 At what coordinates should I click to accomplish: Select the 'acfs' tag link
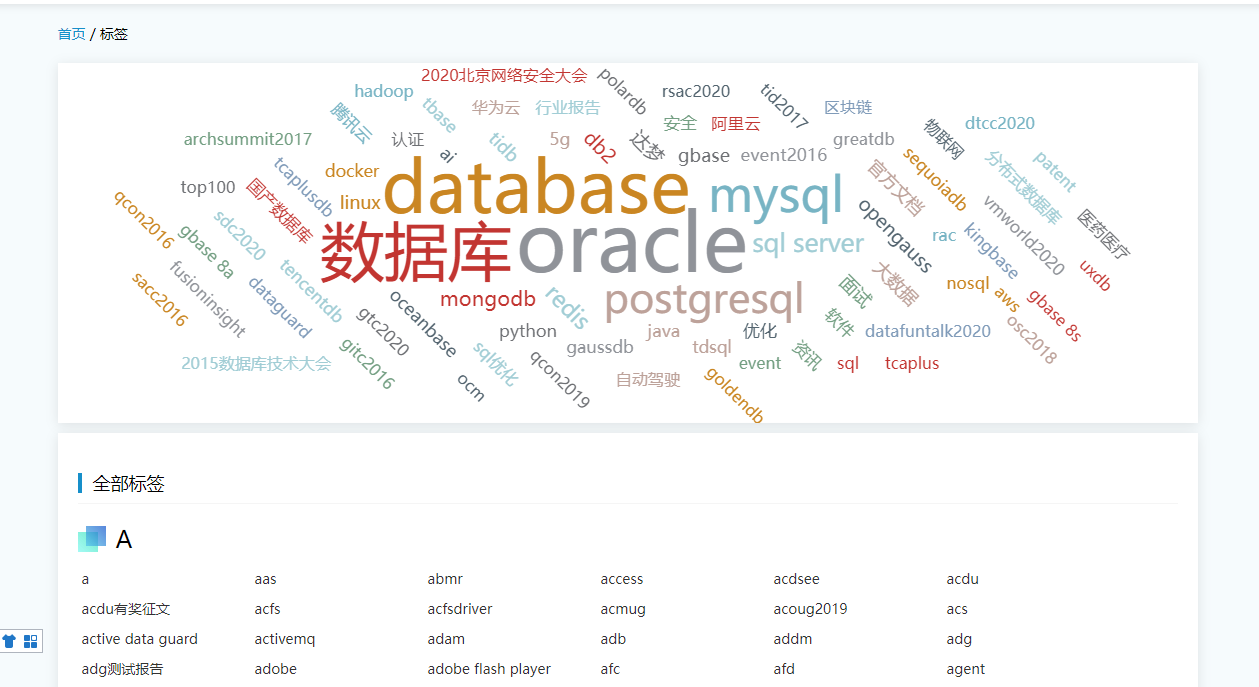pos(267,609)
